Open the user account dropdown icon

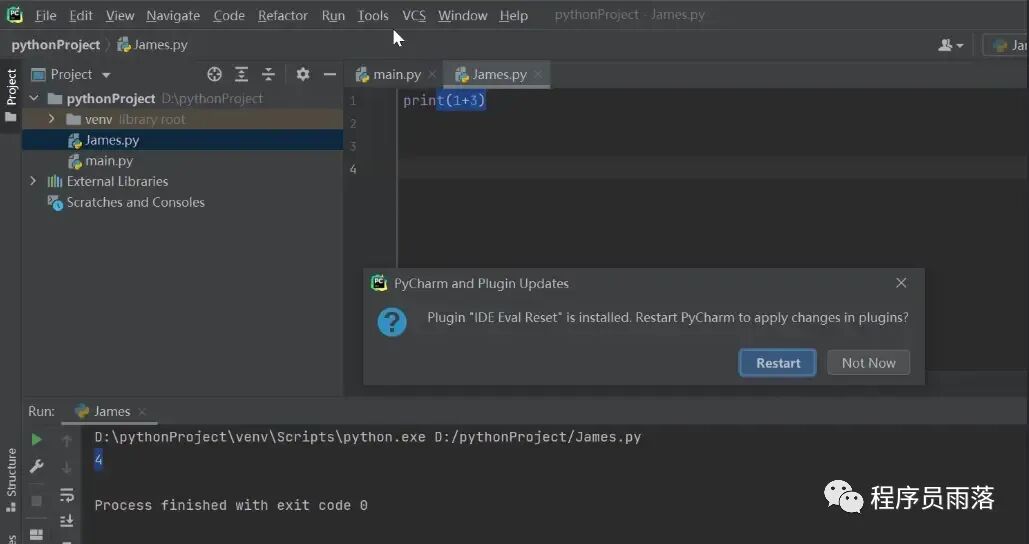(x=950, y=45)
